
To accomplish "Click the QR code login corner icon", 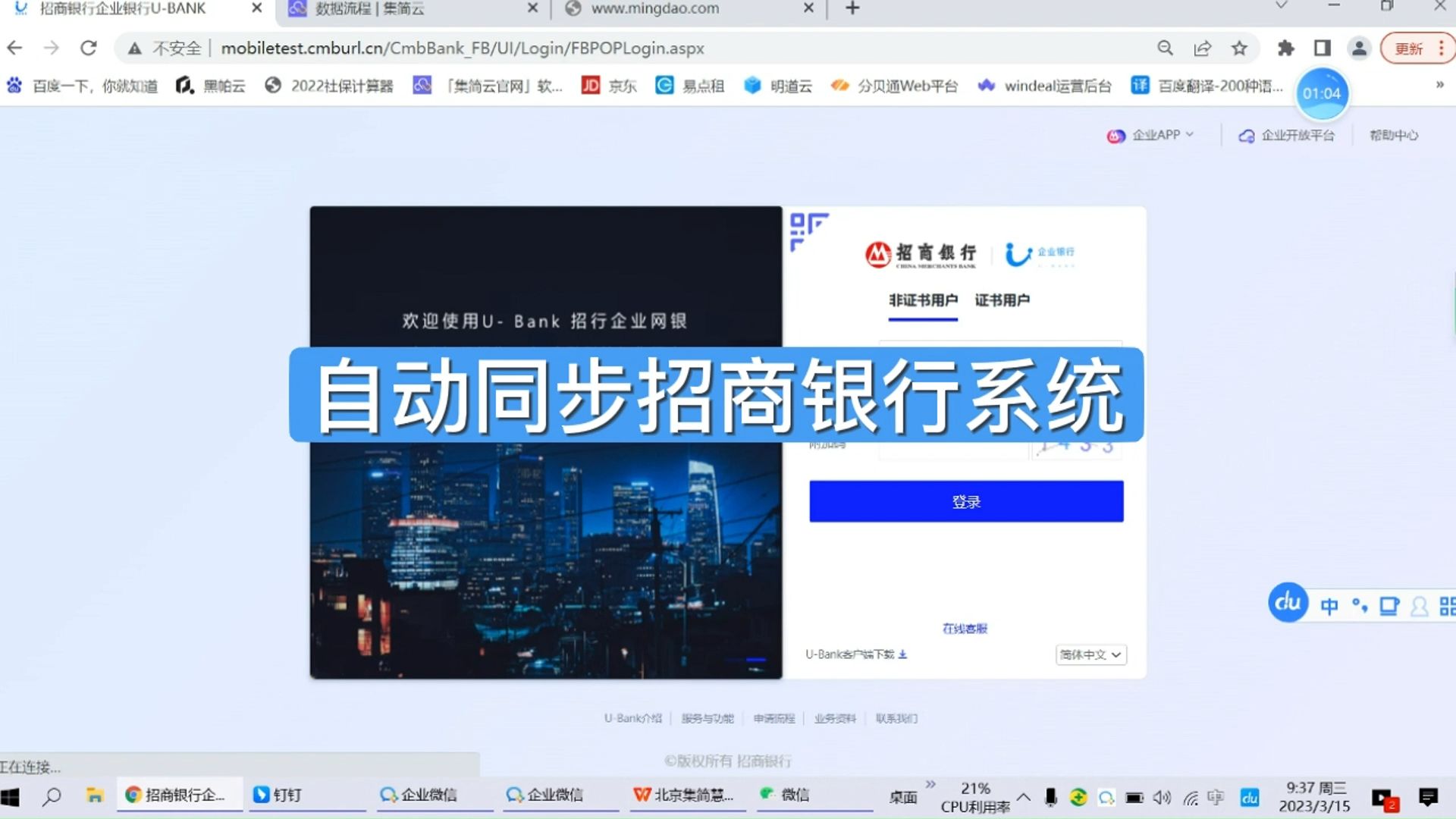I will (x=808, y=231).
